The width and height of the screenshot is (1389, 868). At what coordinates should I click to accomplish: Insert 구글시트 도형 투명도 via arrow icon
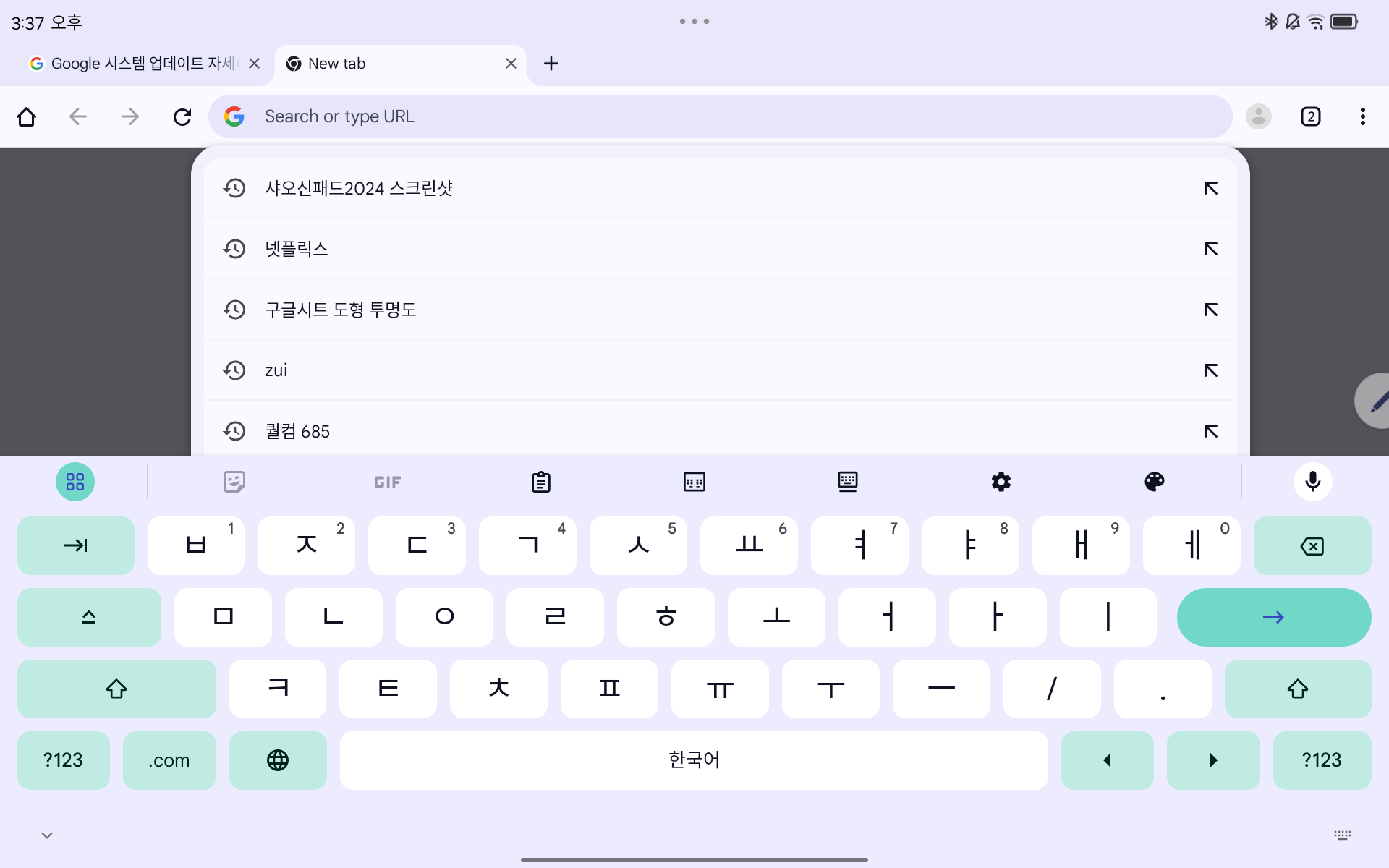(x=1211, y=310)
